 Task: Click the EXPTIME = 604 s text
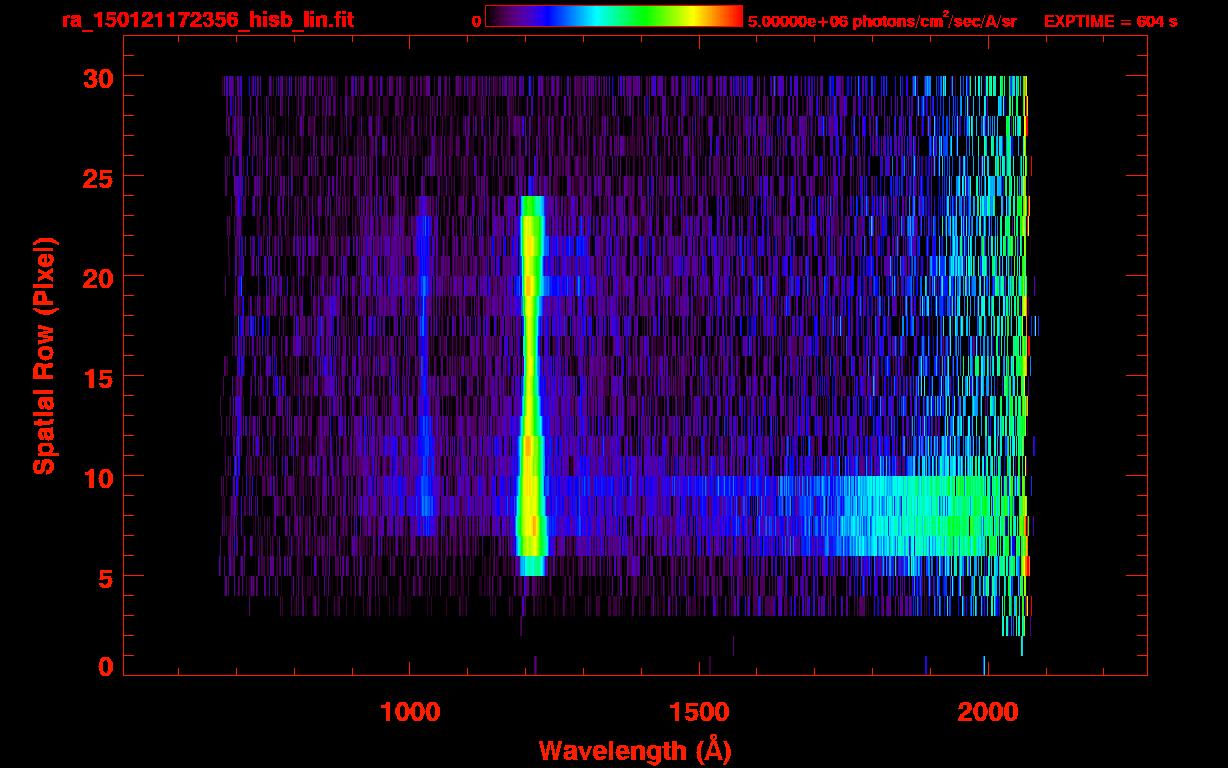1110,21
